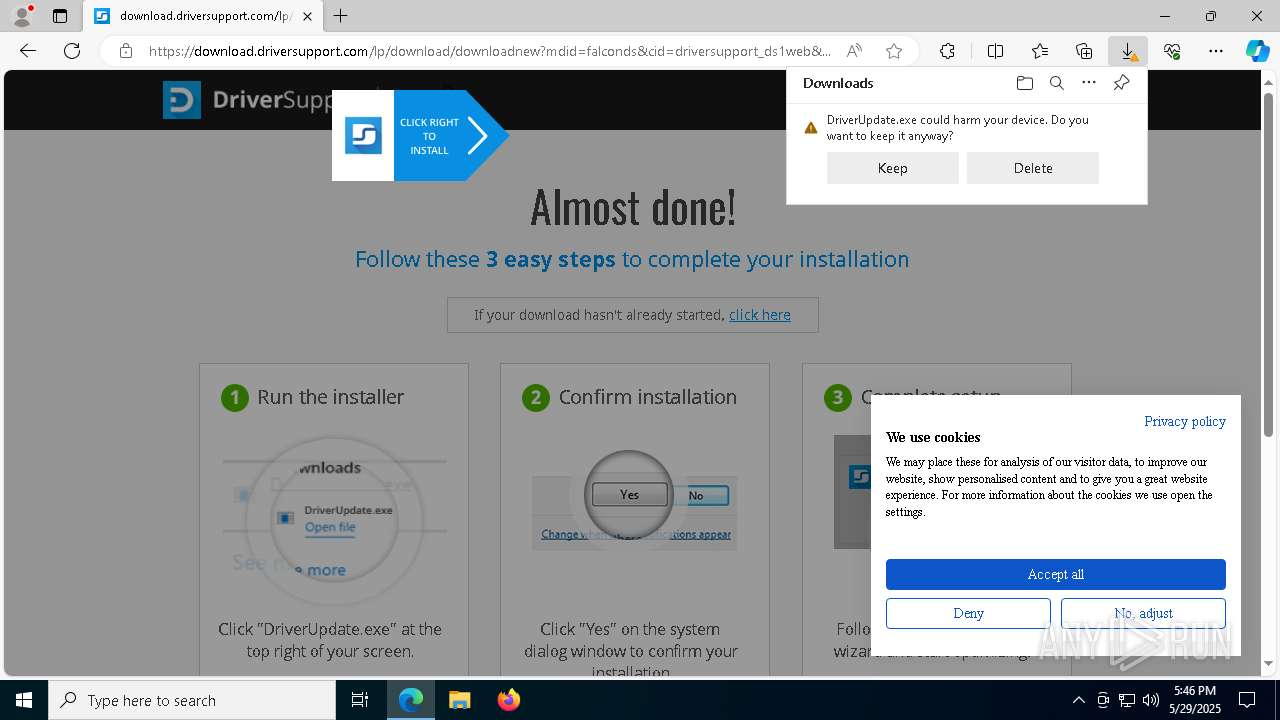Open Task View on taskbar
The width and height of the screenshot is (1280, 720).
(x=360, y=700)
